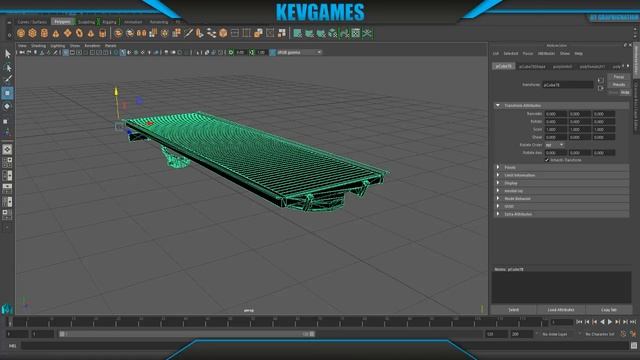The height and width of the screenshot is (360, 640).
Task: Activate the Move tool in toolbox
Action: coord(7,93)
